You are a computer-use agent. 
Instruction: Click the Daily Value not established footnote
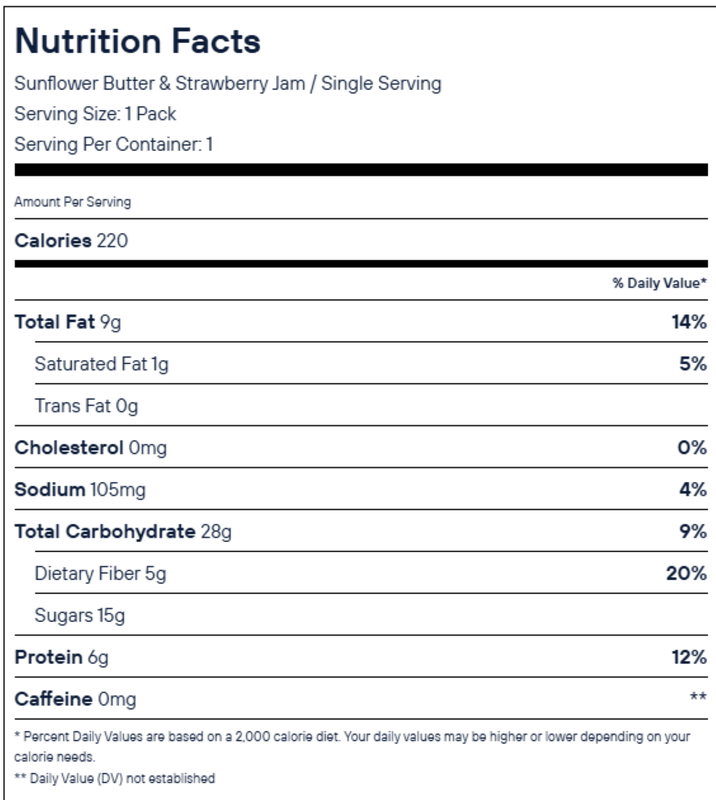(114, 778)
